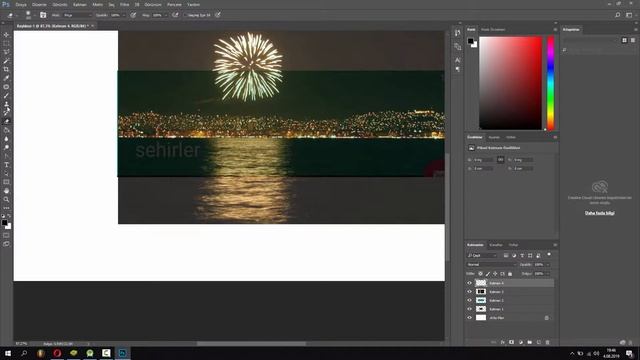This screenshot has height=360, width=640.
Task: Create new layer group
Action: [x=529, y=342]
